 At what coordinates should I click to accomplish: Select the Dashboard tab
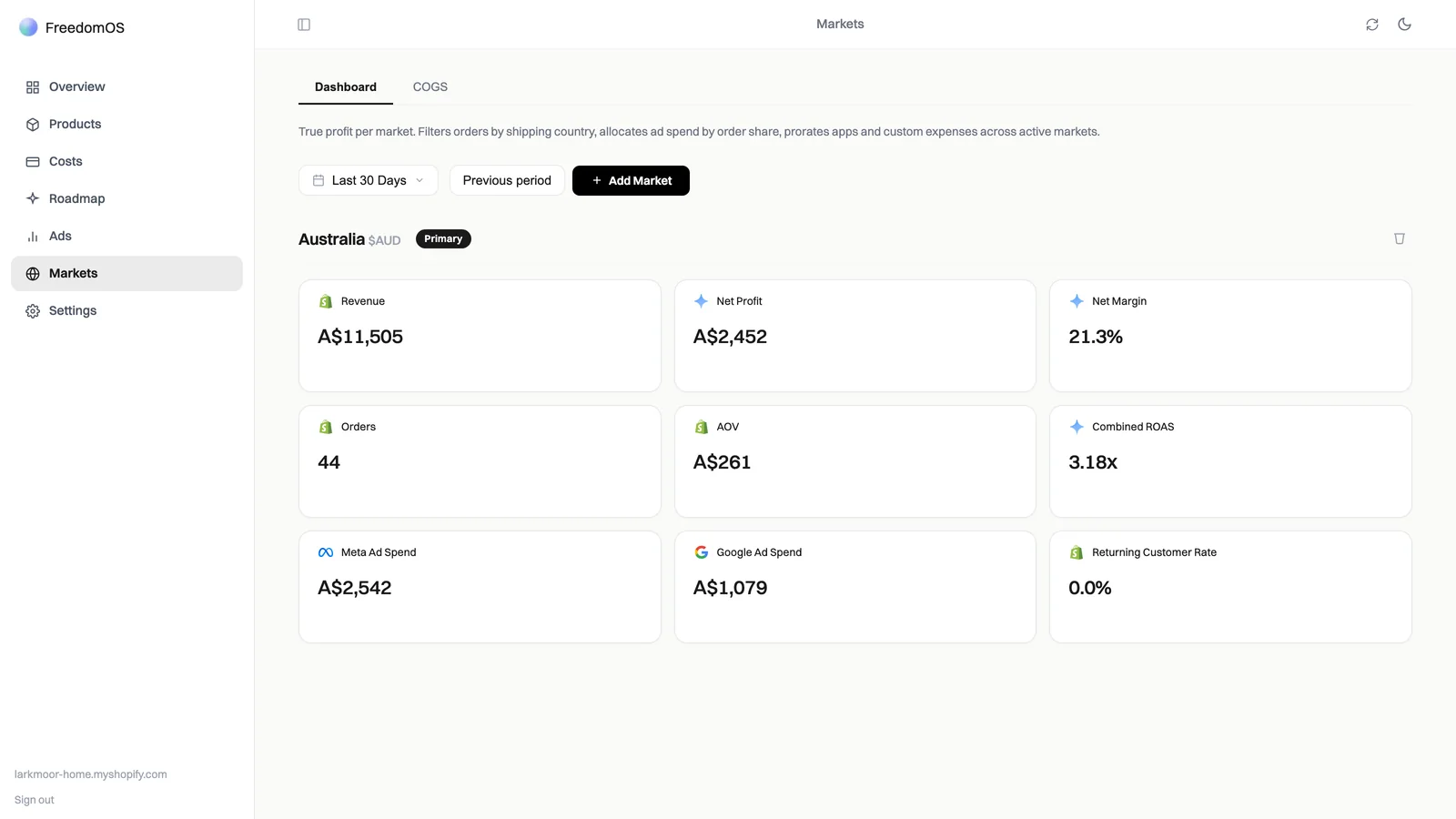tap(346, 87)
